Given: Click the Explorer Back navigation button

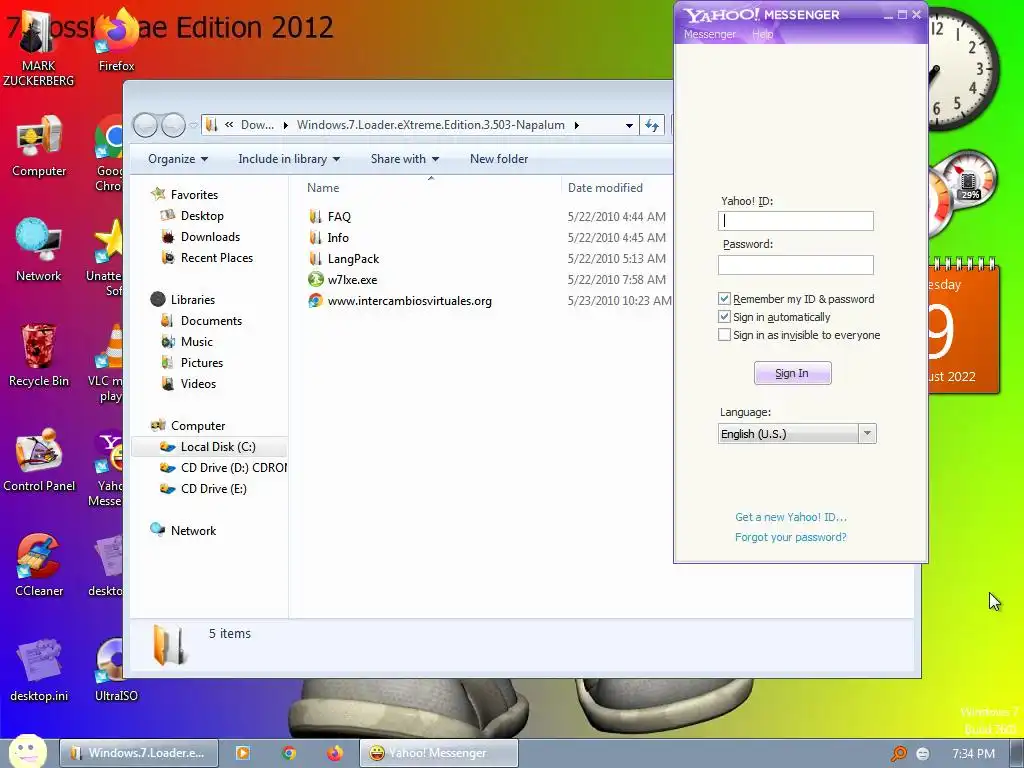Looking at the screenshot, I should (145, 125).
